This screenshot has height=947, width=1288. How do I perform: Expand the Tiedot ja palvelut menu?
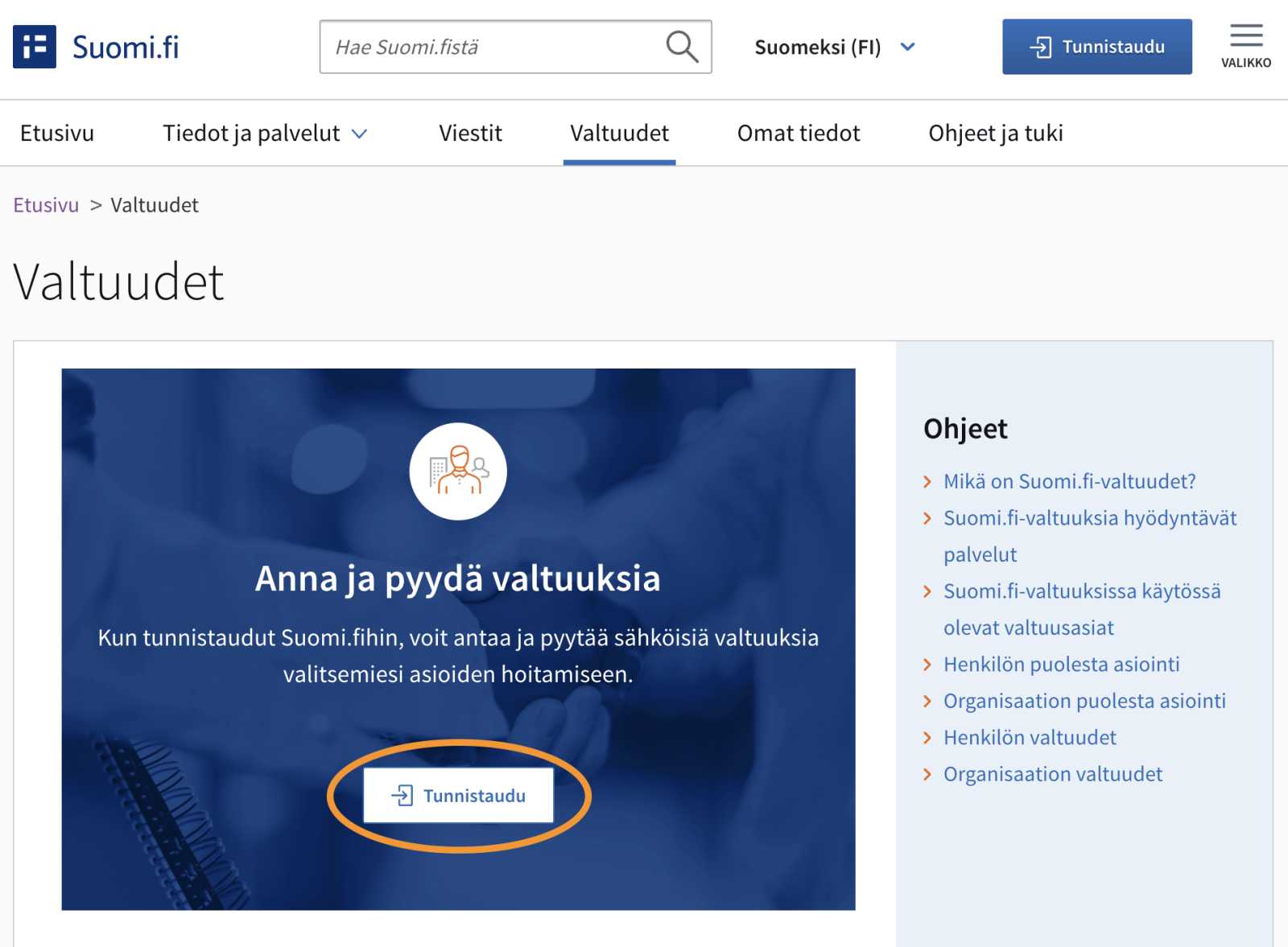coord(265,134)
